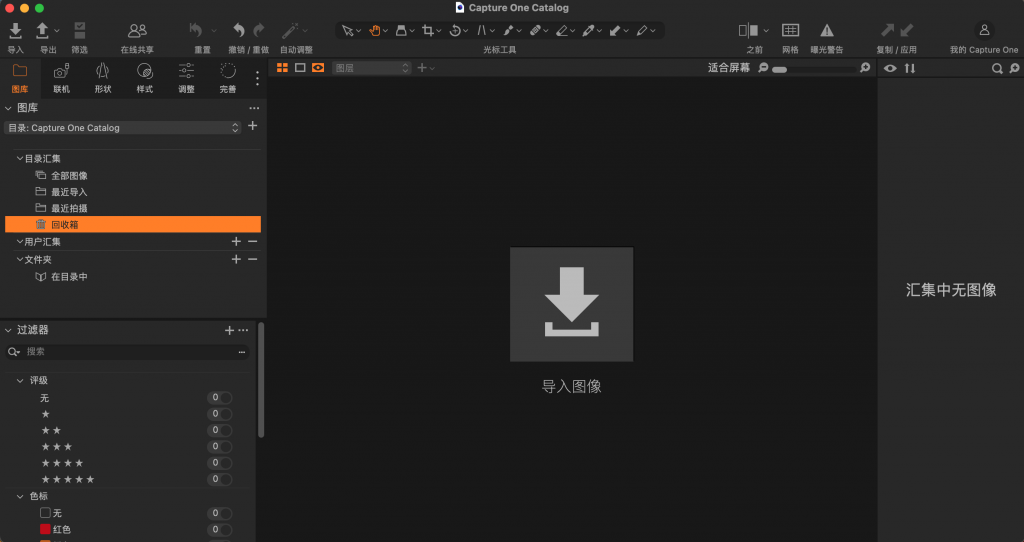Collapse the 目录汇集 tree section
This screenshot has width=1024, height=542.
[x=20, y=159]
